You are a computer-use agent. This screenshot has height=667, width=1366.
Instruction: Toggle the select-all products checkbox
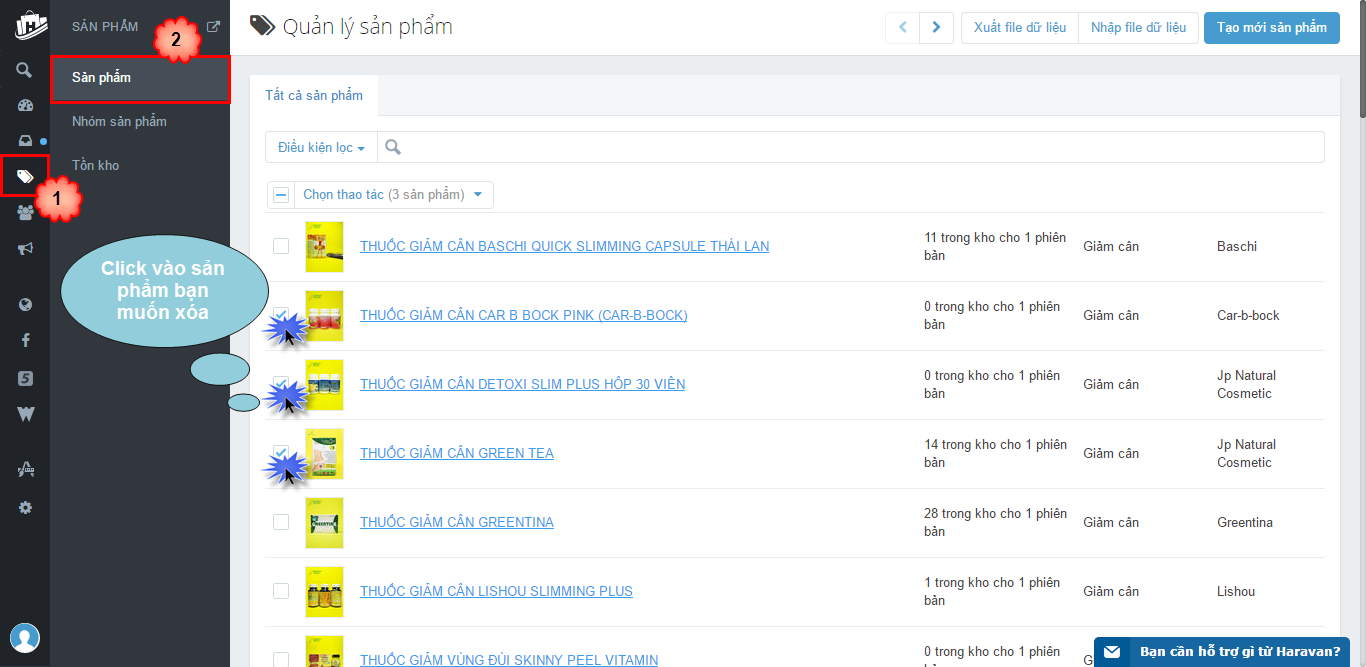pyautogui.click(x=281, y=195)
